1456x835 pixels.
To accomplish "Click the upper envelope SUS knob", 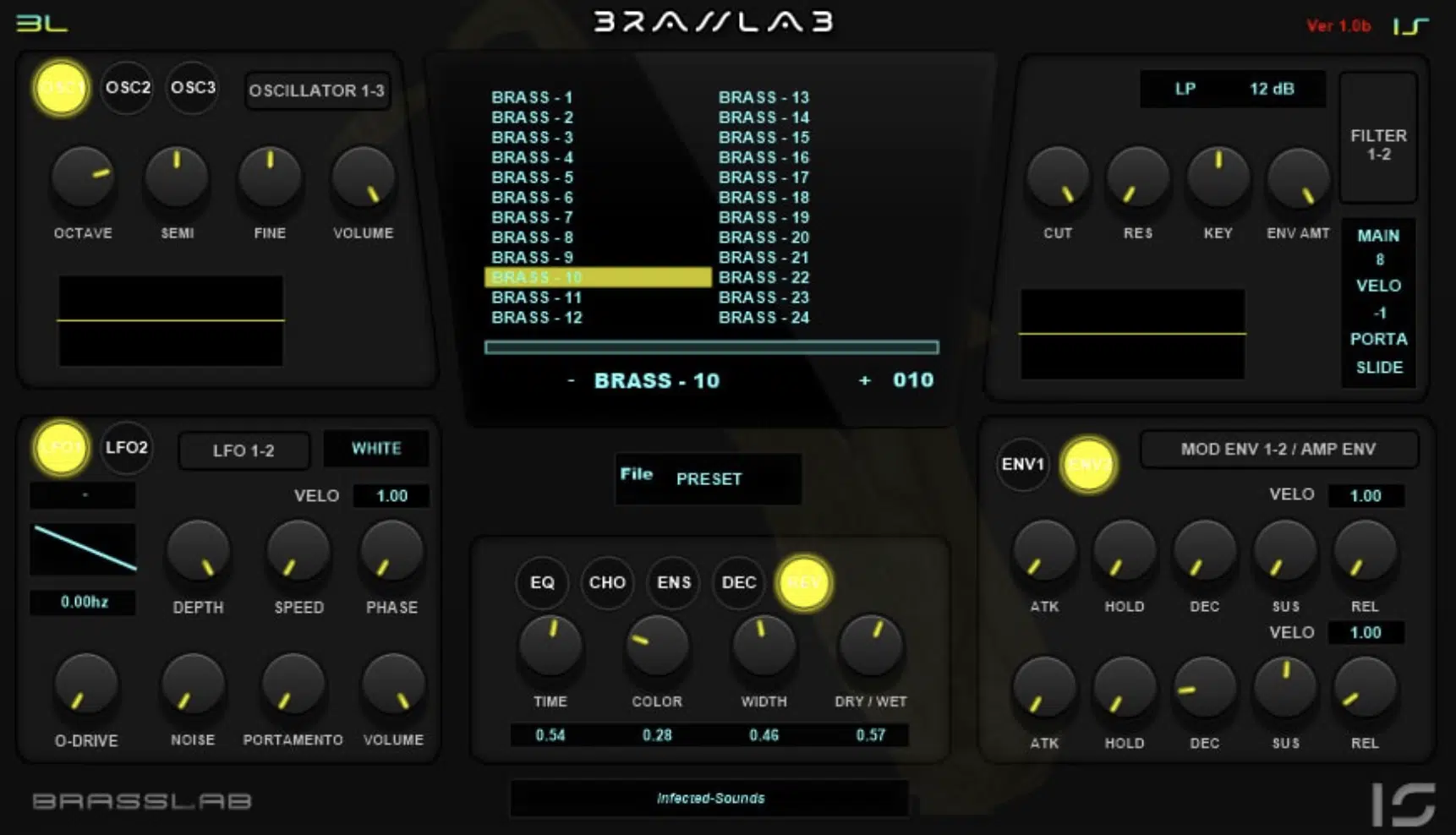I will (1285, 551).
